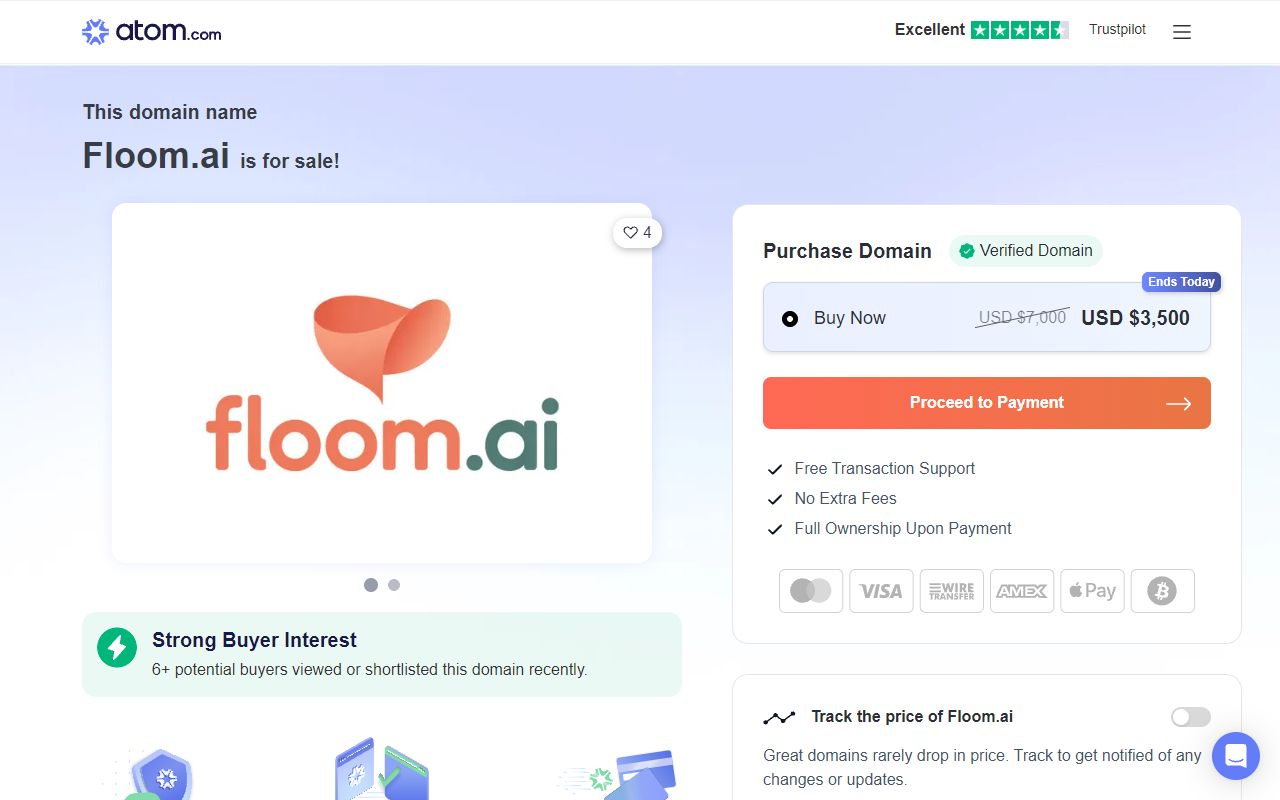Click the Trustpilot link
This screenshot has height=800, width=1280.
(1117, 29)
